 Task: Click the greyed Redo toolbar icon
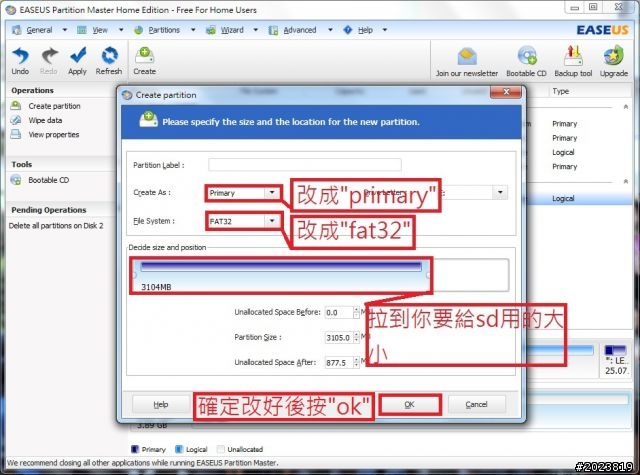point(49,61)
